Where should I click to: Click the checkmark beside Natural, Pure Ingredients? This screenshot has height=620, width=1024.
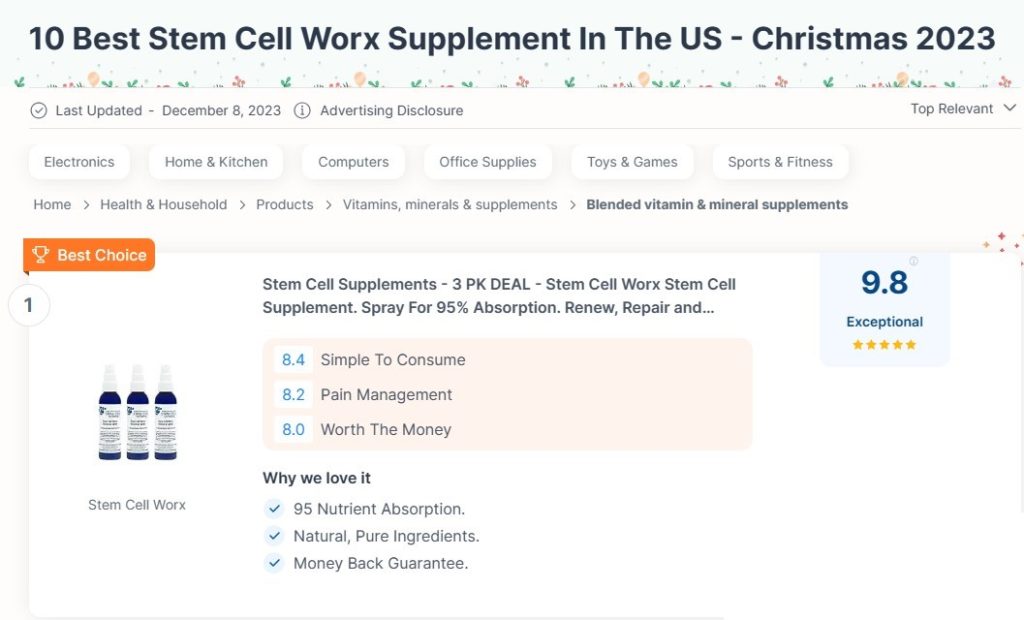[274, 536]
